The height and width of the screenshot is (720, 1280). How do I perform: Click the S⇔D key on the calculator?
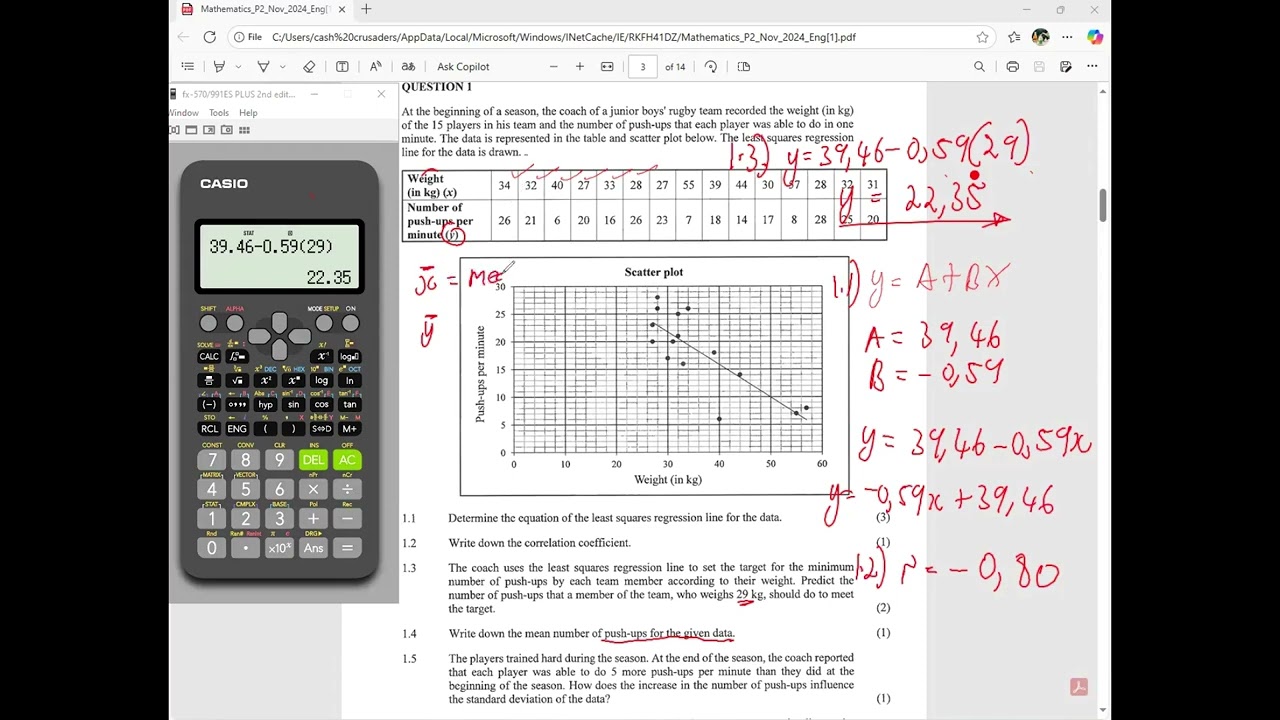(321, 429)
